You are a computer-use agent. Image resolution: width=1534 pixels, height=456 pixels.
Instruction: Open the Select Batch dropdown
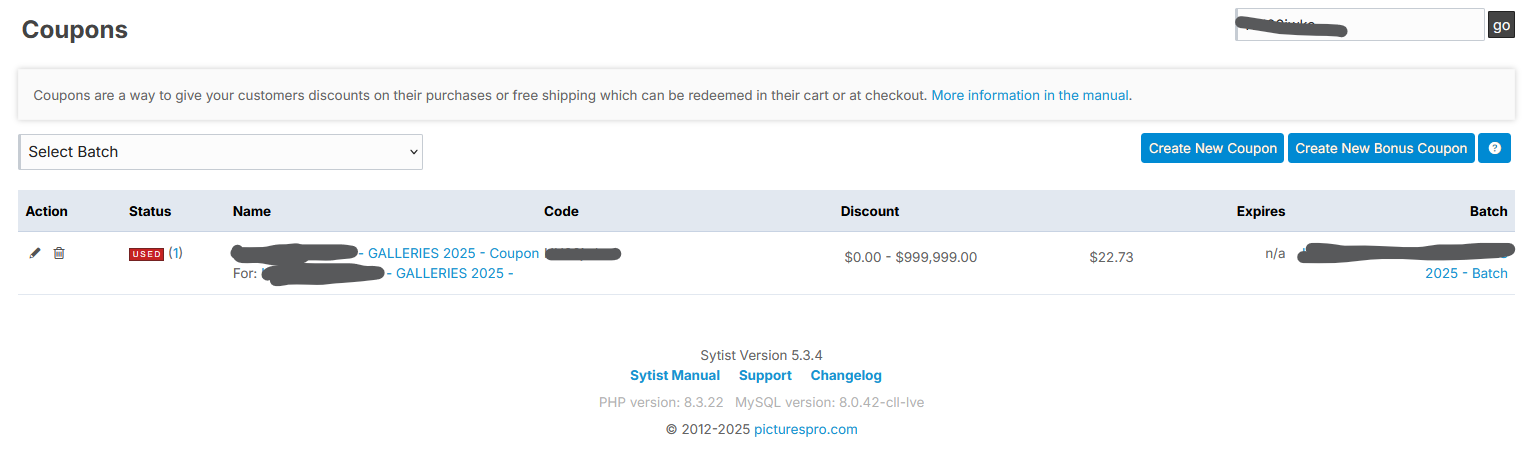[220, 152]
